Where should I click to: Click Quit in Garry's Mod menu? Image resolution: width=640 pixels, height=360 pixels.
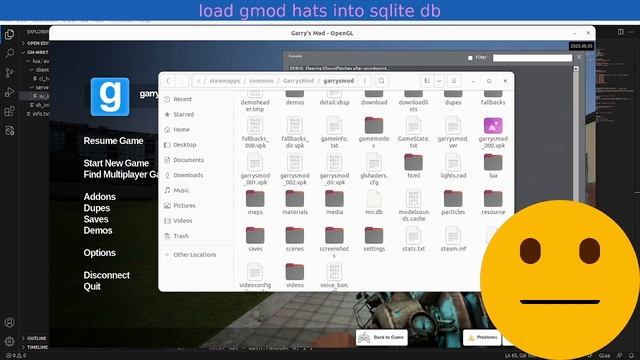[x=92, y=287]
